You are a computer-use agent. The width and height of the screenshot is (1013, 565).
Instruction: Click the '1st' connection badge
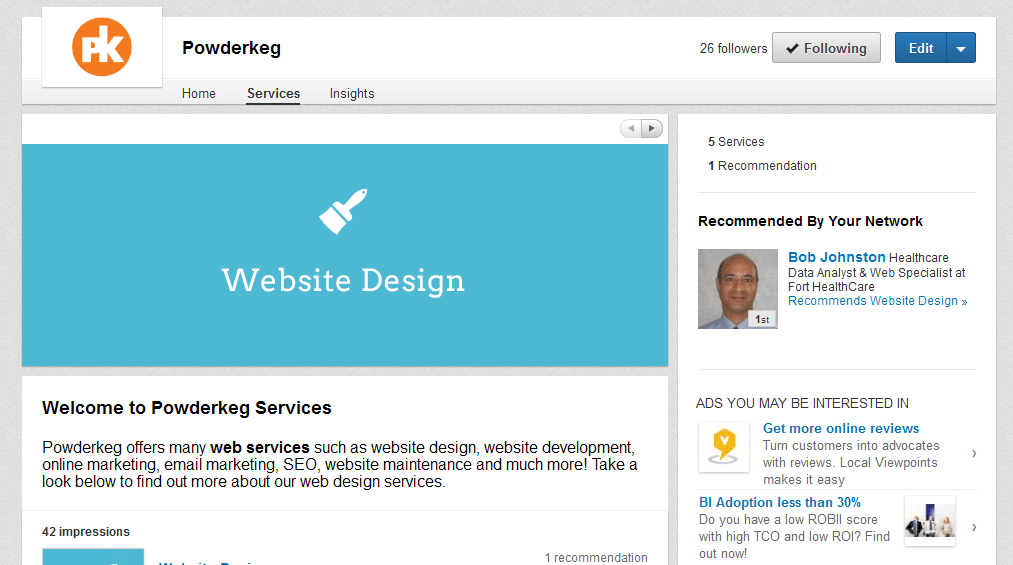(762, 320)
